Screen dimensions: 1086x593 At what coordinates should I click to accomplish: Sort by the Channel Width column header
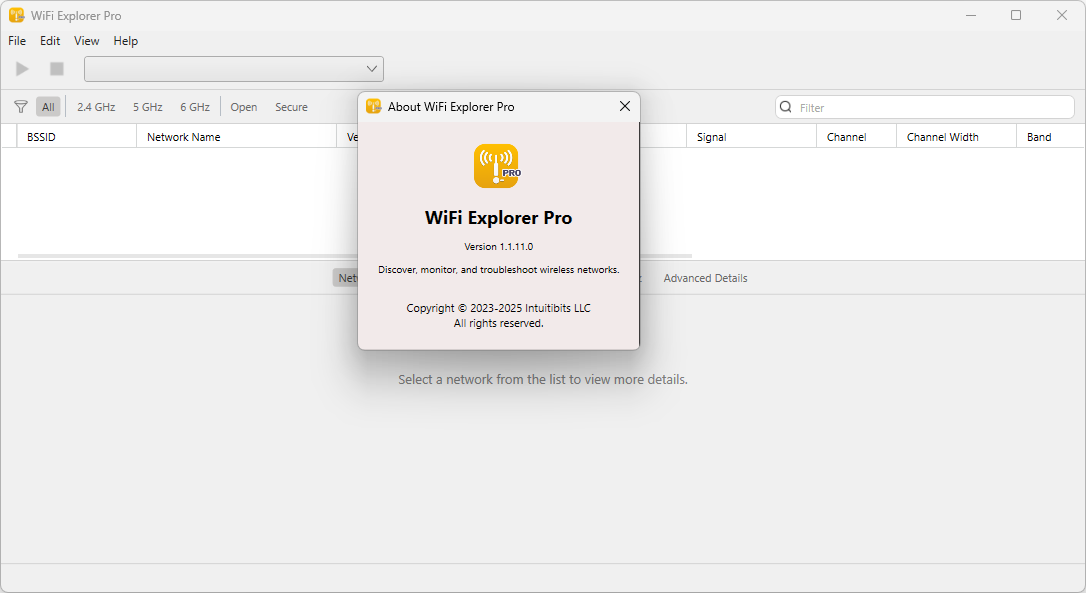pyautogui.click(x=956, y=136)
